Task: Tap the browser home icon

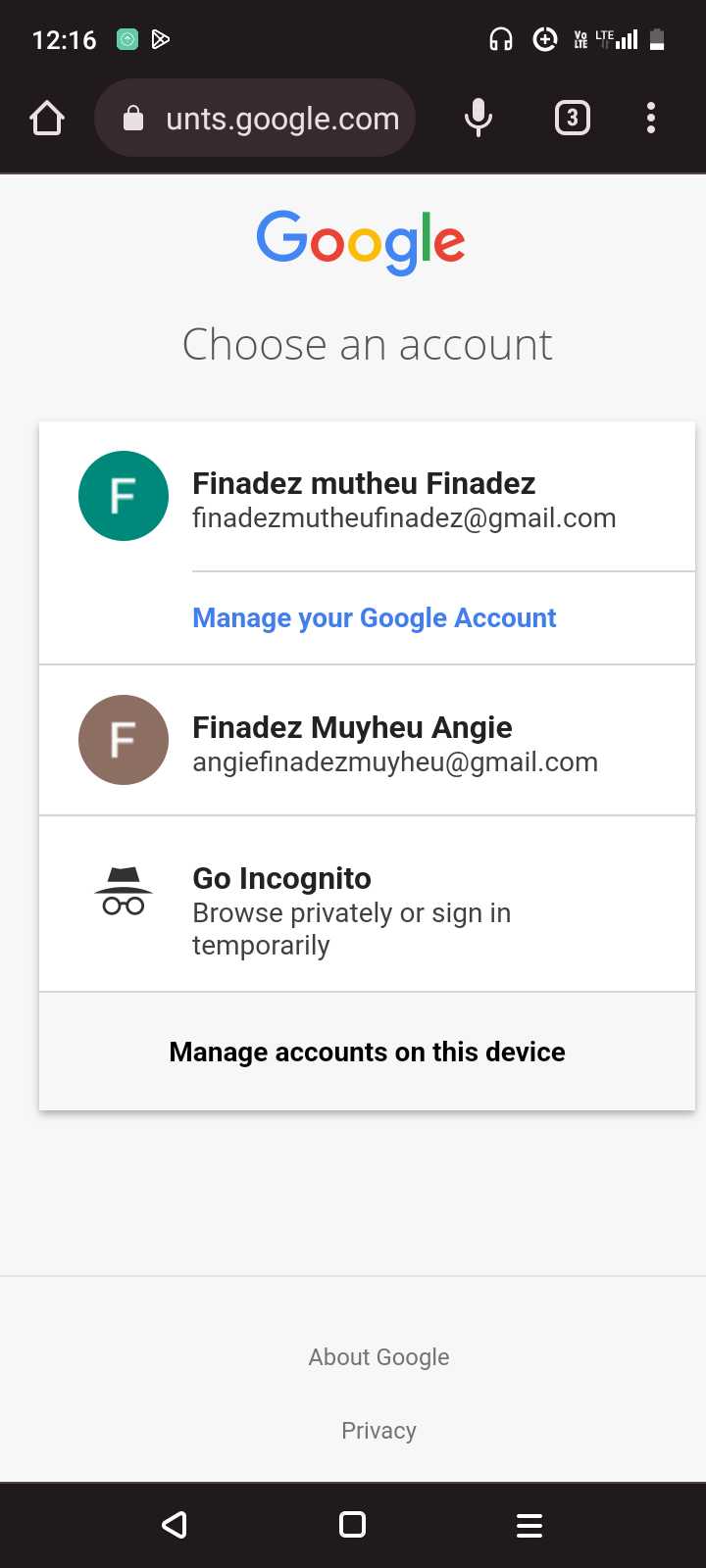Action: (47, 119)
